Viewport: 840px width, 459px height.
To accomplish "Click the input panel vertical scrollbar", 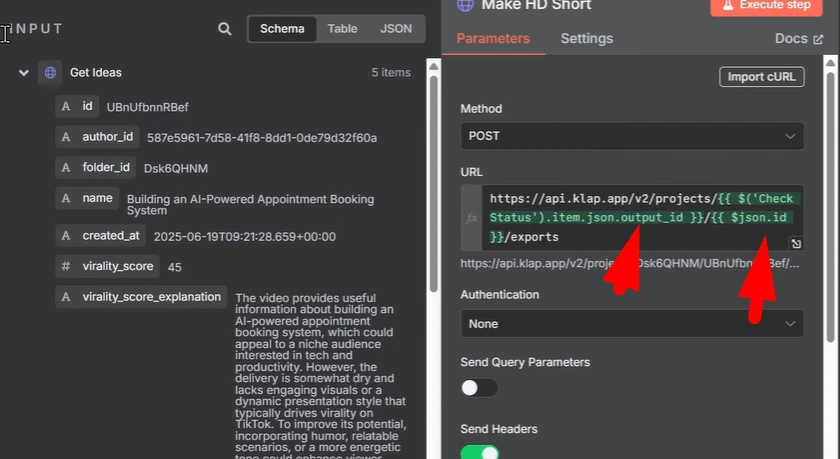I will [433, 184].
